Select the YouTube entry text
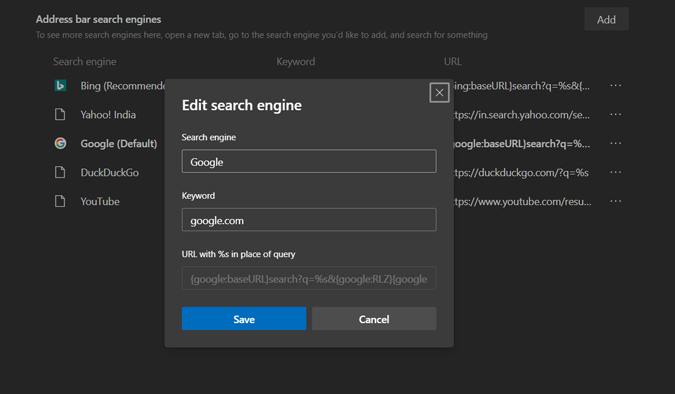Viewport: 675px width, 394px height. (100, 201)
